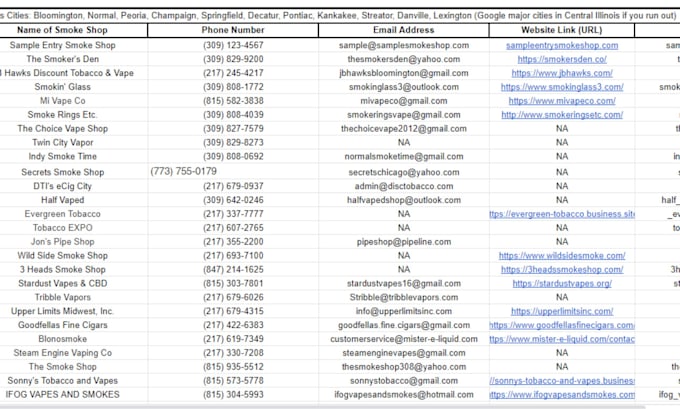Select the 'Goodfellas Fine Cigars' cell

73,325
